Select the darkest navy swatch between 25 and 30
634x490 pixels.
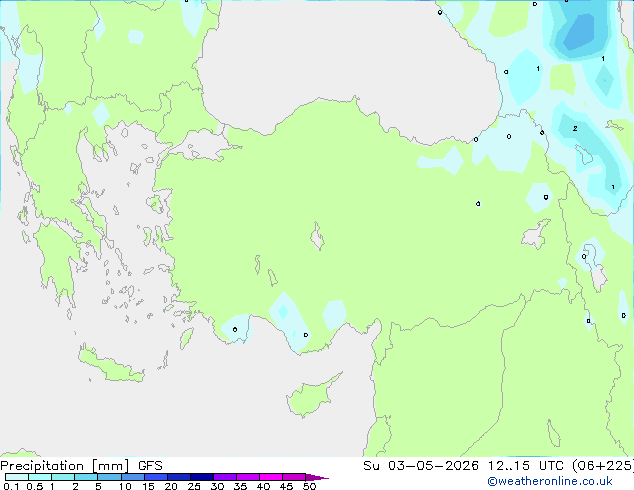pyautogui.click(x=201, y=477)
